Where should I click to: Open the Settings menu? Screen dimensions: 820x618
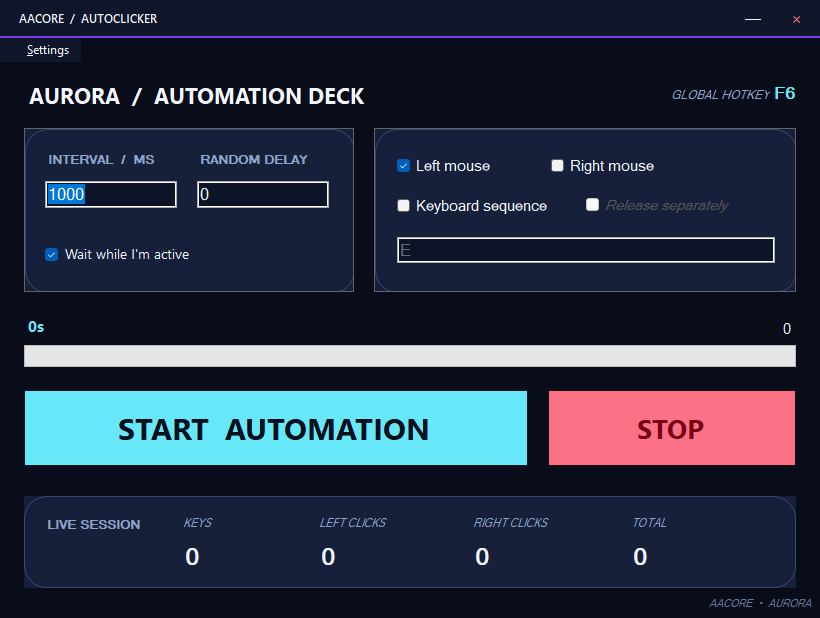(48, 50)
